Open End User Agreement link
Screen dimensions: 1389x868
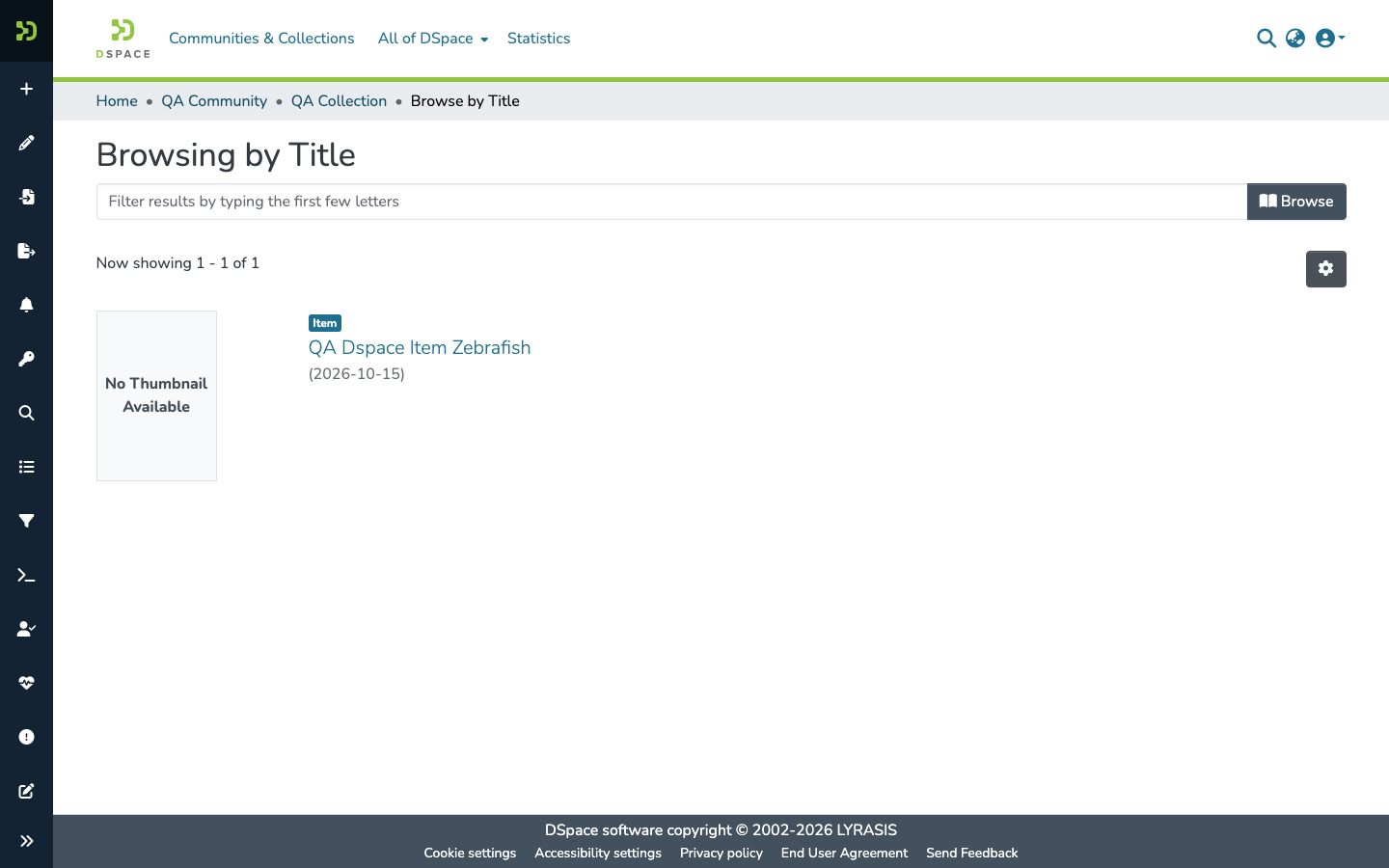[x=844, y=853]
